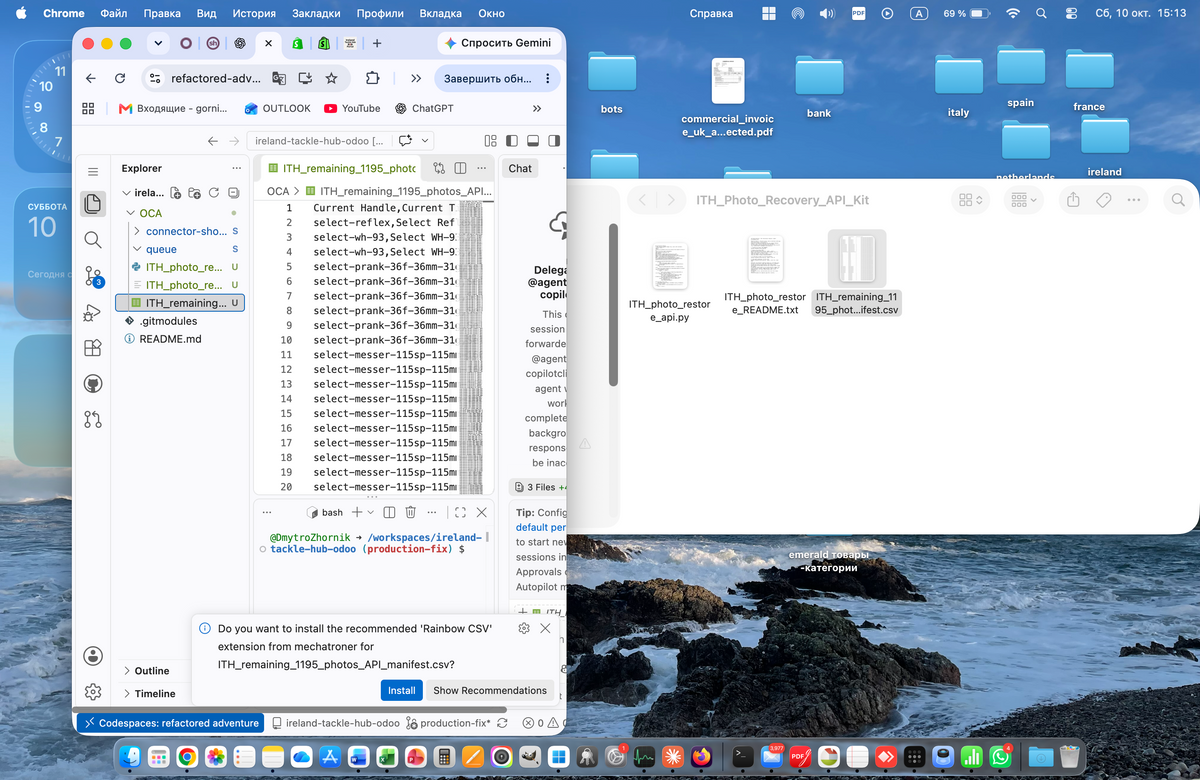Open the История menu in the menu bar

pos(254,14)
